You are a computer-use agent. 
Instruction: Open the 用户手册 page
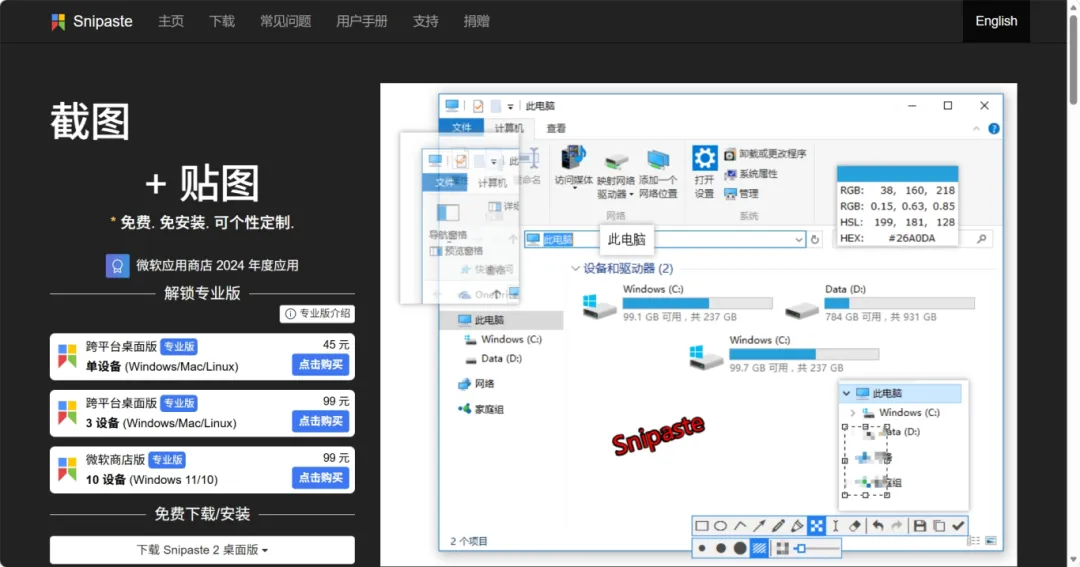[x=362, y=21]
